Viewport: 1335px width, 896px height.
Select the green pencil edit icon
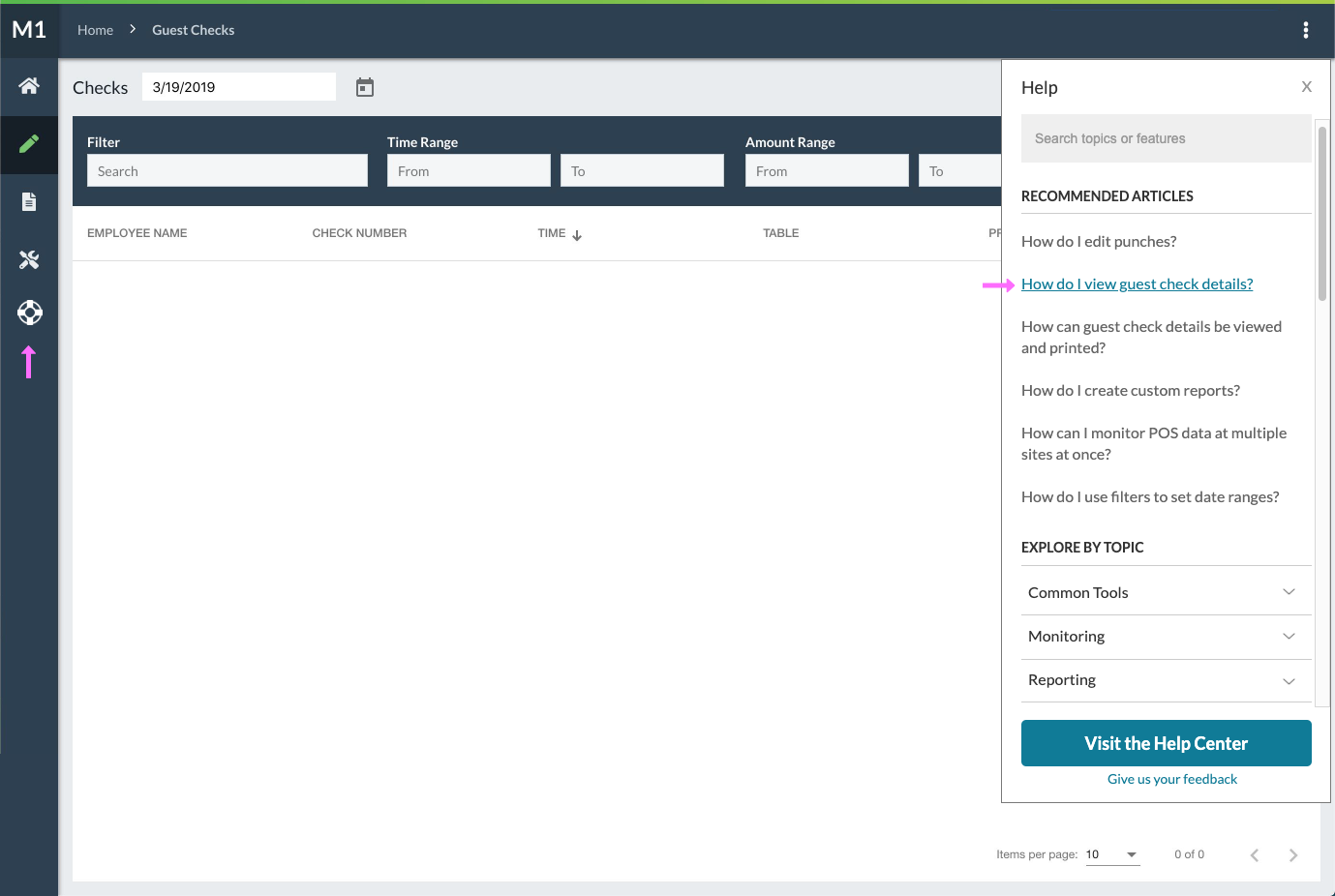point(29,144)
